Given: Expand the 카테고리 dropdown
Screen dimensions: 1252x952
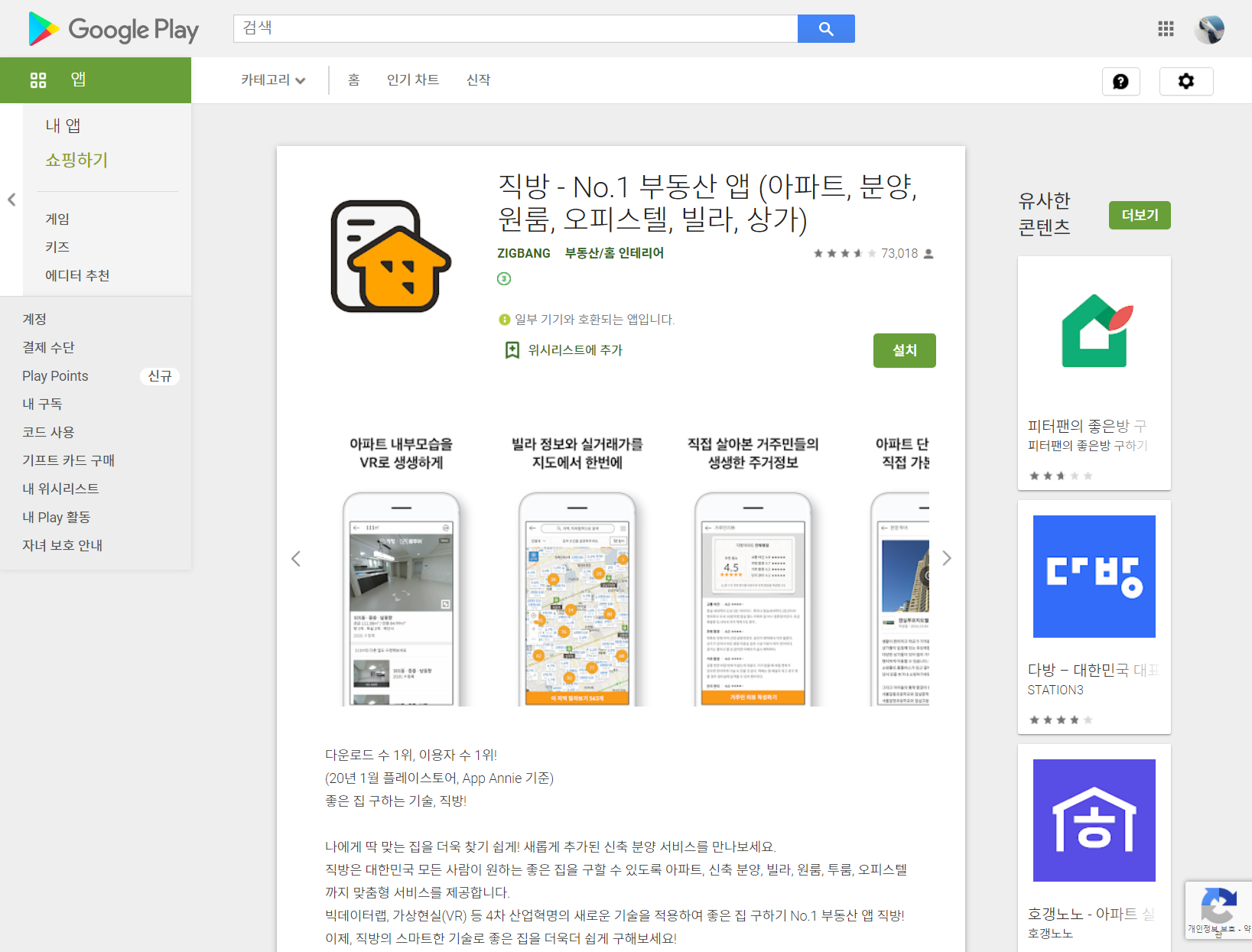Looking at the screenshot, I should pos(273,80).
